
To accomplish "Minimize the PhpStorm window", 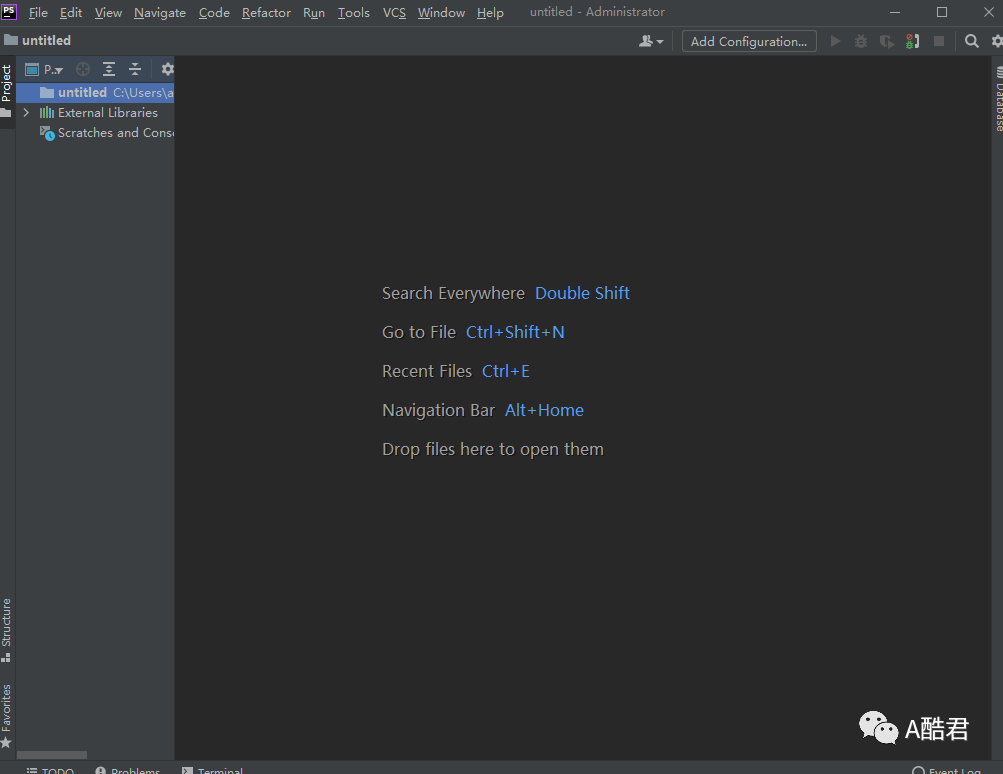I will click(895, 12).
